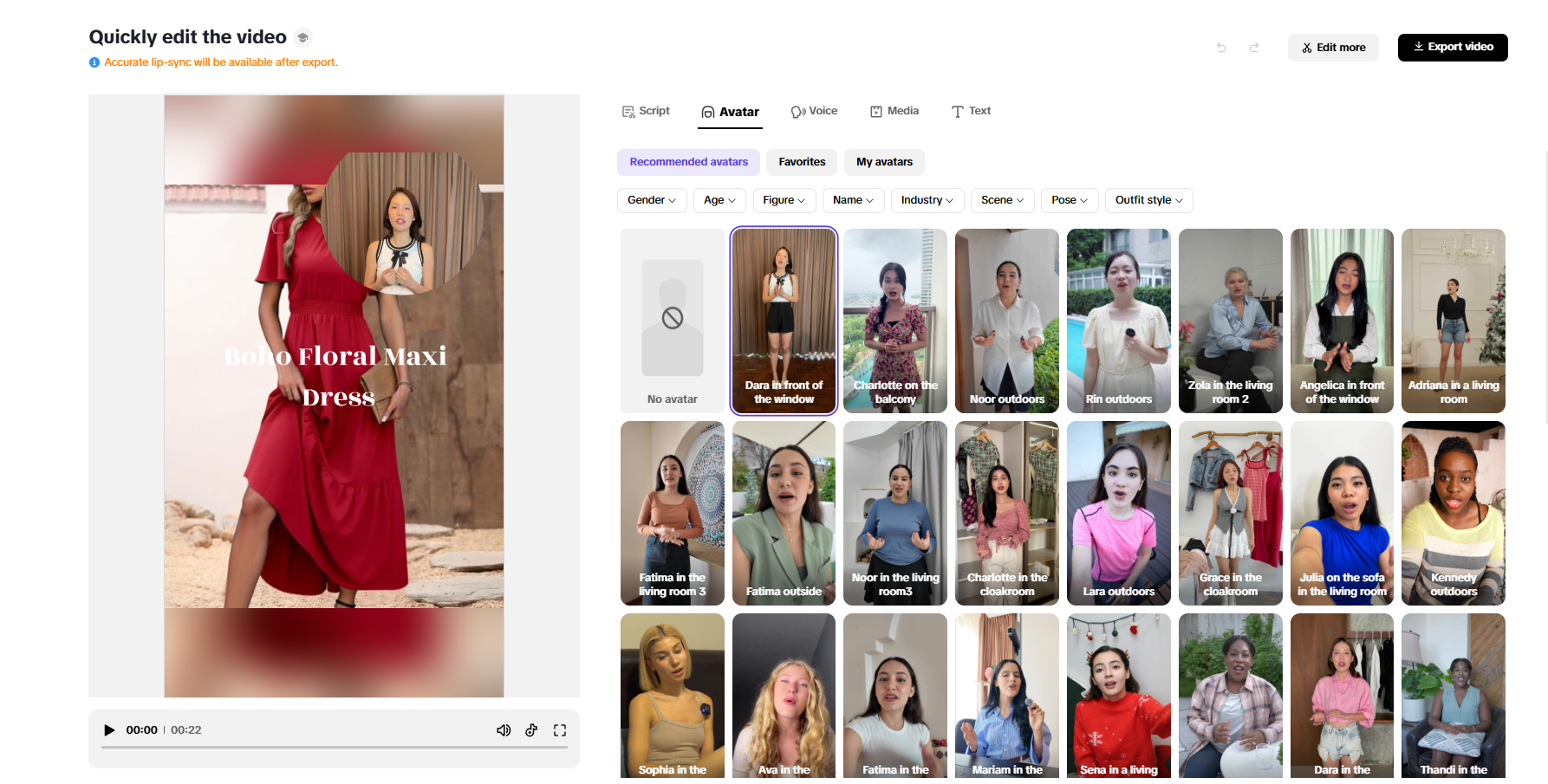Image resolution: width=1548 pixels, height=784 pixels.
Task: Click the tutorial cap icon beside title
Action: coord(302,38)
